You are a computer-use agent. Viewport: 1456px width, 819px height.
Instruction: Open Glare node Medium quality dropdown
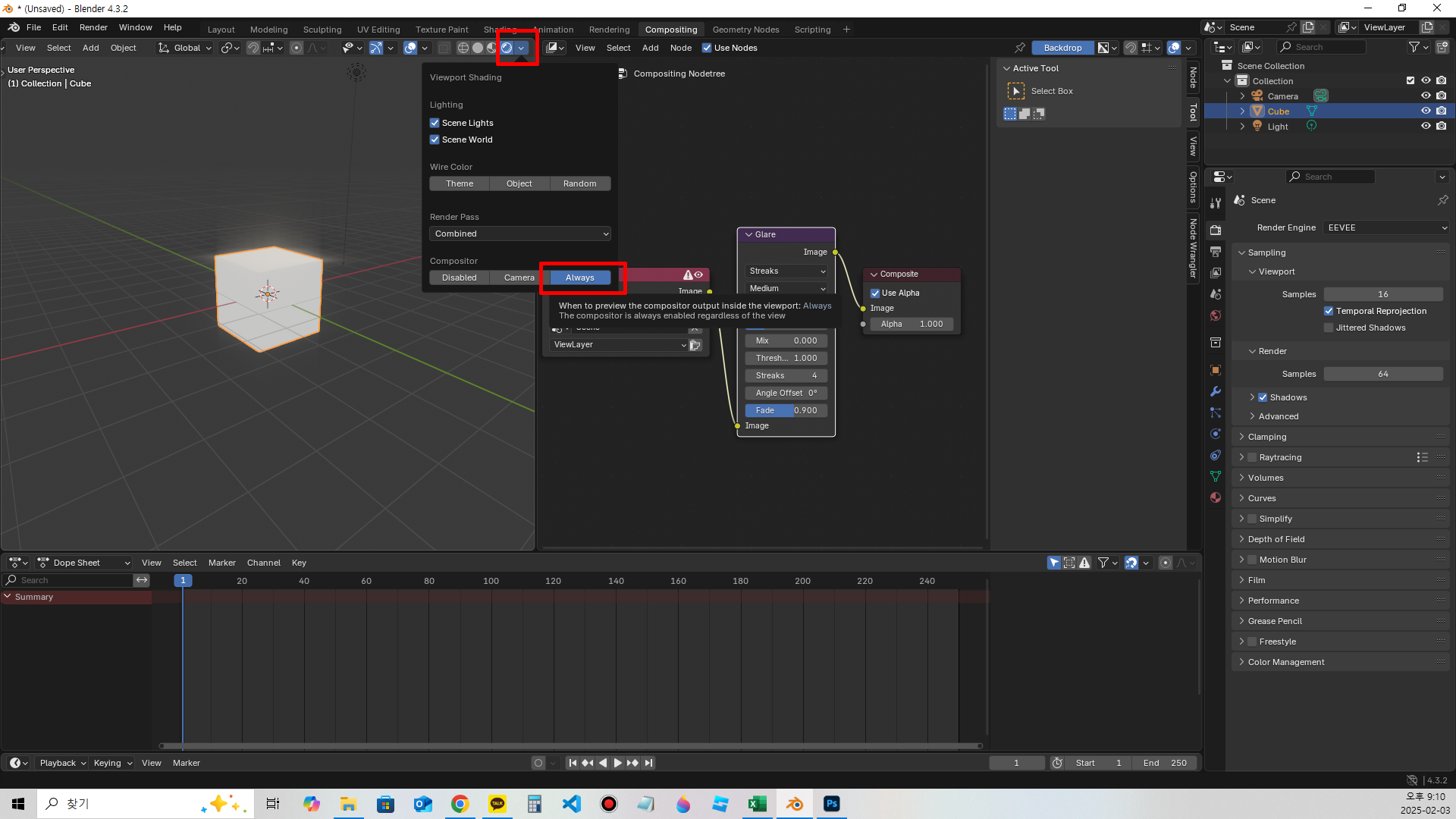point(786,288)
